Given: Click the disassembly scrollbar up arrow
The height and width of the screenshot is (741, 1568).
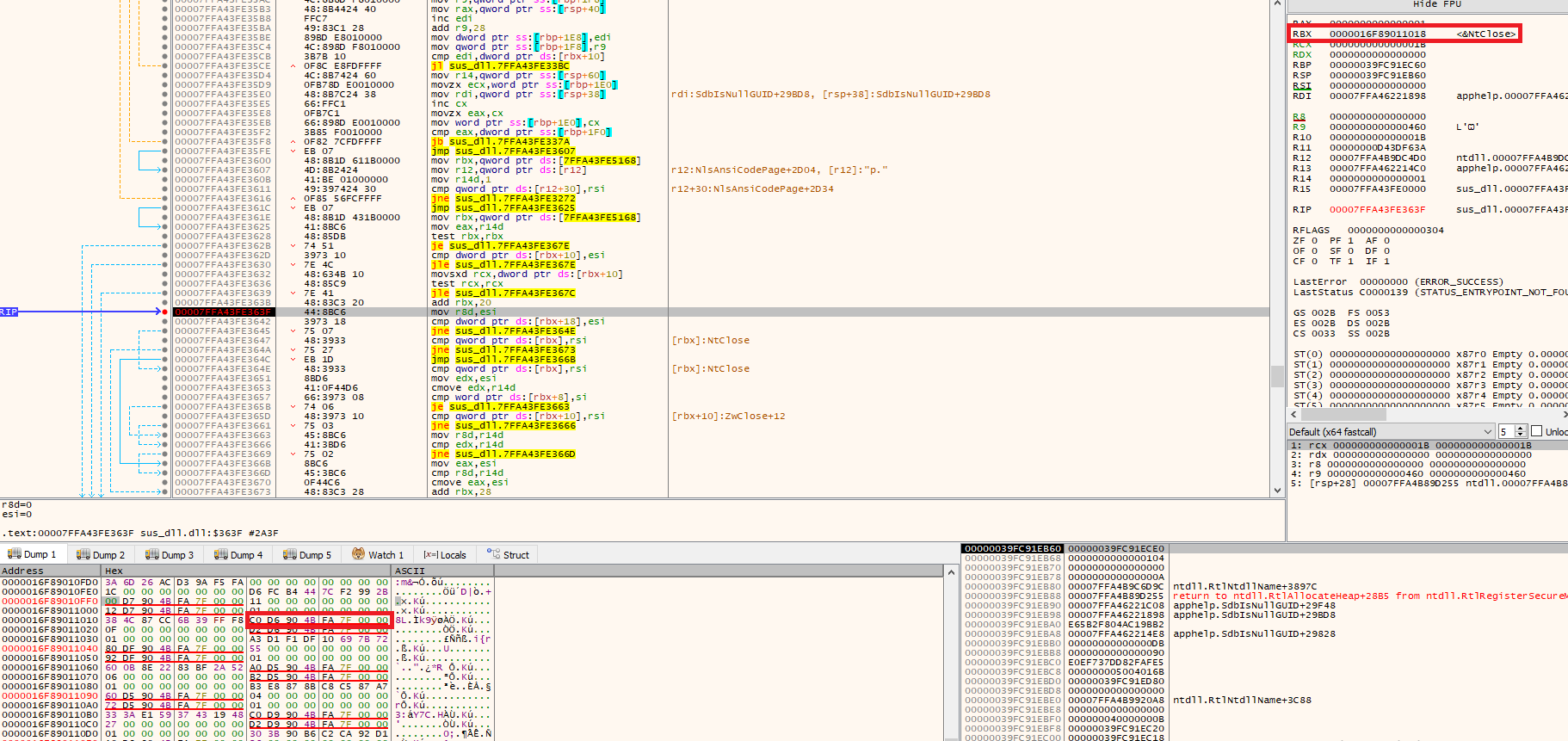Looking at the screenshot, I should [1277, 5].
